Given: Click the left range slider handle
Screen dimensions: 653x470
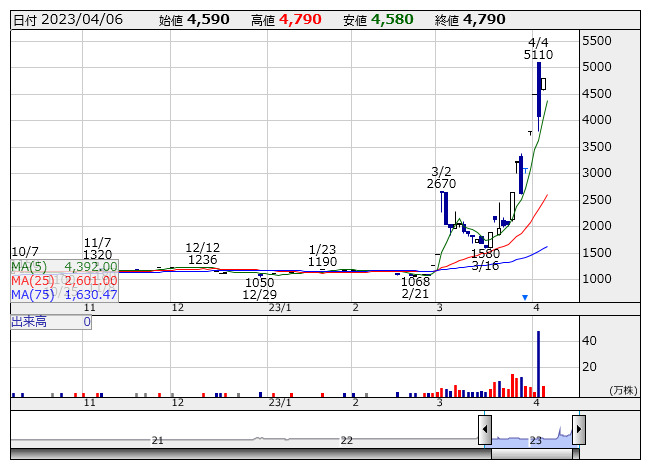Looking at the screenshot, I should point(485,430).
